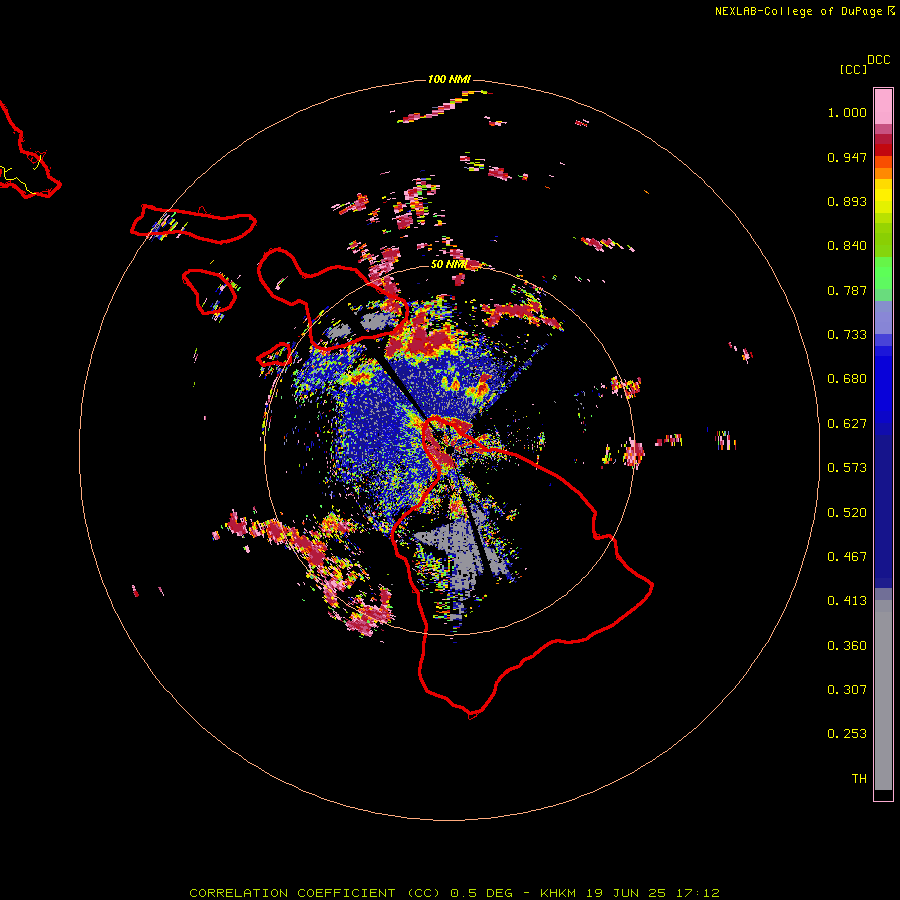Screen dimensions: 900x900
Task: Click the 0.360 scale value
Action: click(847, 646)
